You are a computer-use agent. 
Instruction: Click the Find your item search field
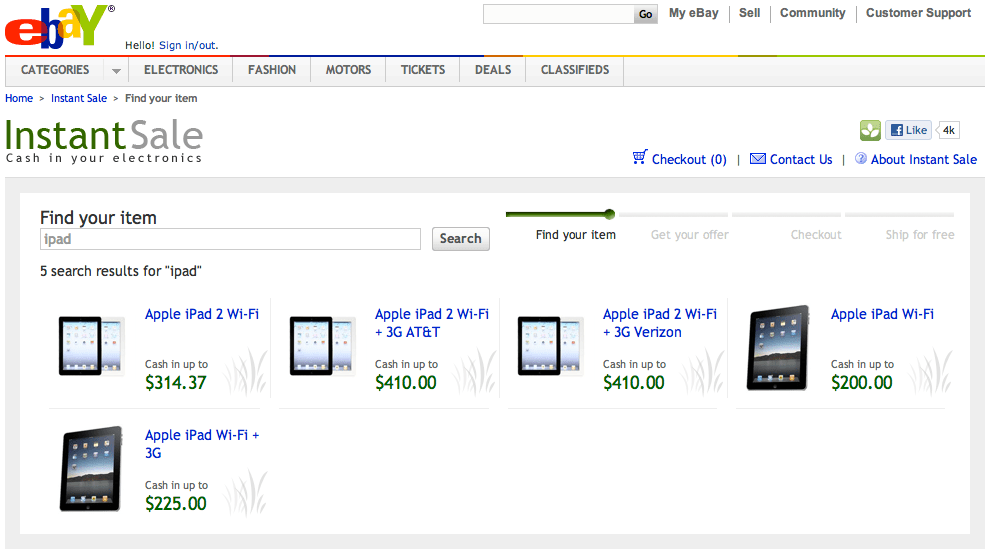(x=230, y=239)
